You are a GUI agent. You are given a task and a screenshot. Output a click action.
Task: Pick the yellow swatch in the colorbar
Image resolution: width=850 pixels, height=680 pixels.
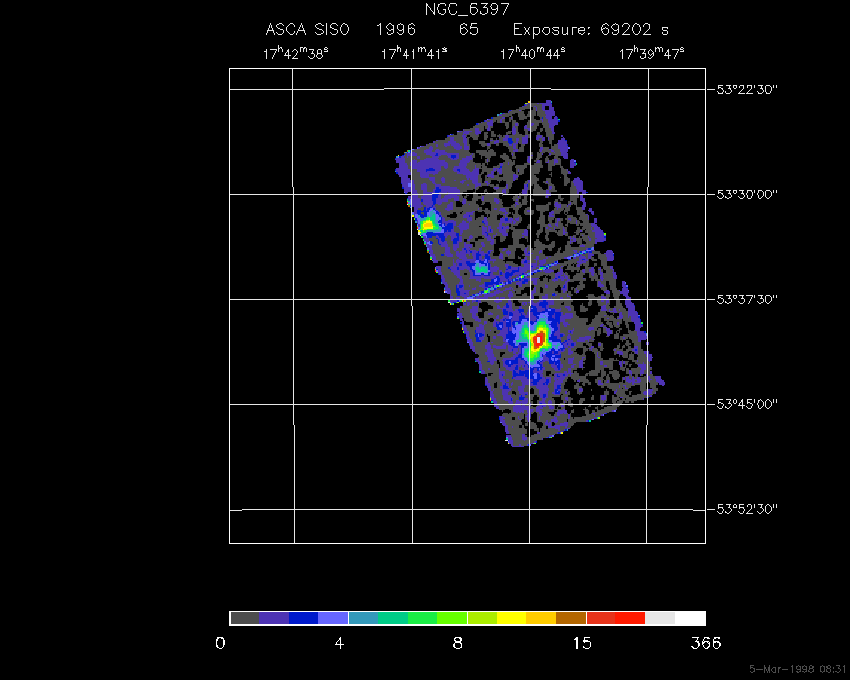(511, 618)
